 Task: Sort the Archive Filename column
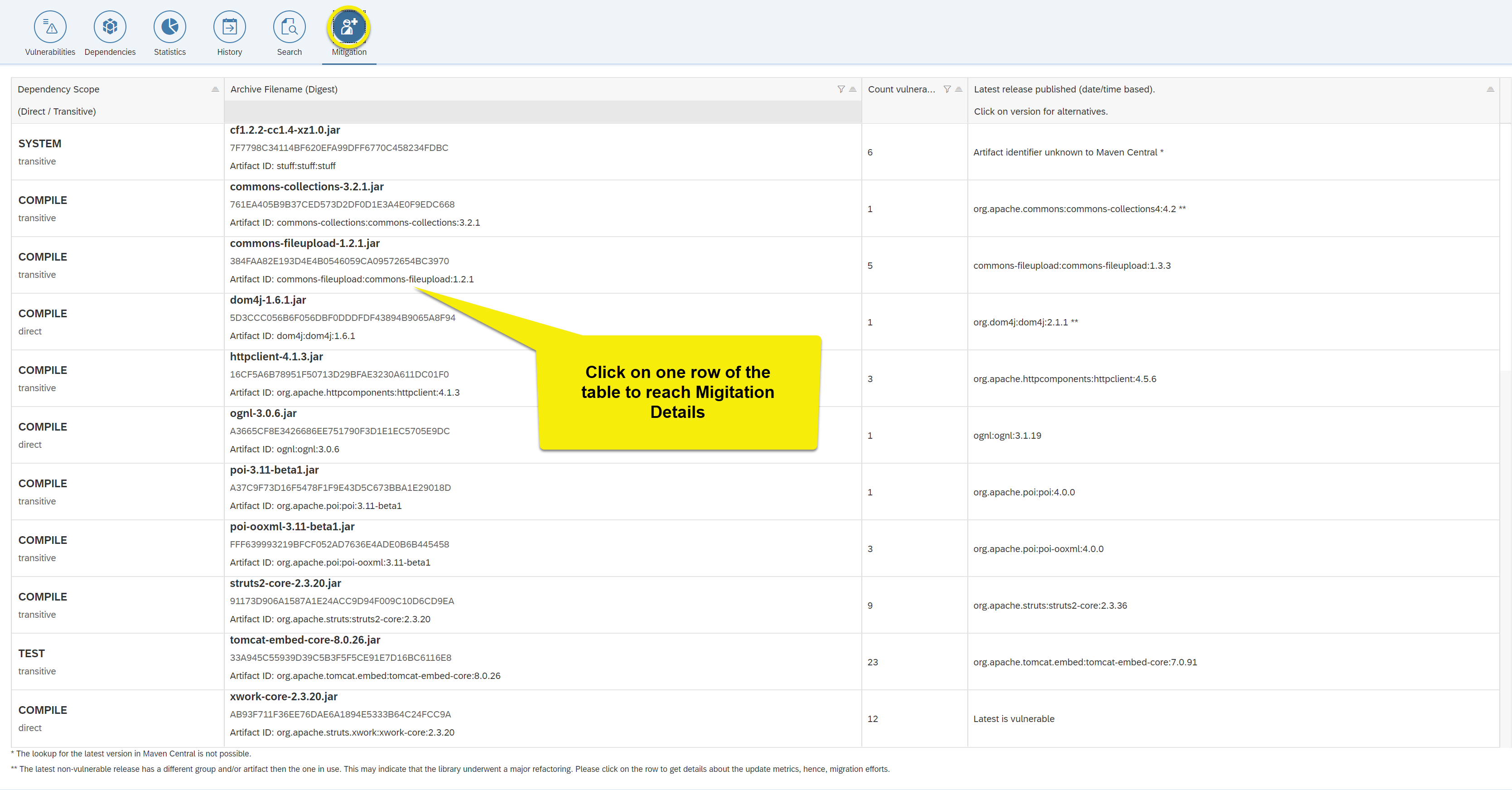tap(853, 89)
